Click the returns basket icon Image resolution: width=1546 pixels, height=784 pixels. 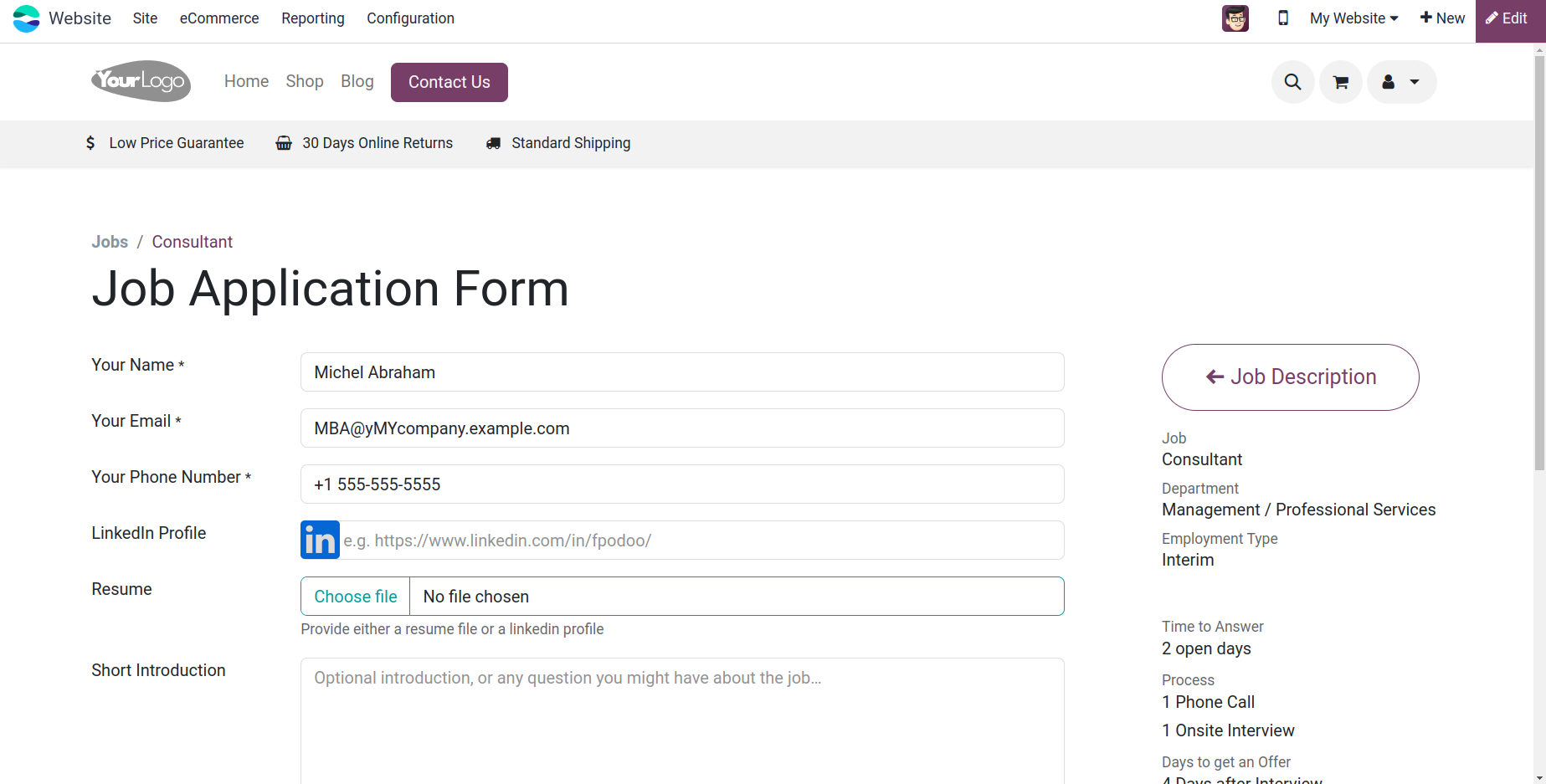point(284,143)
